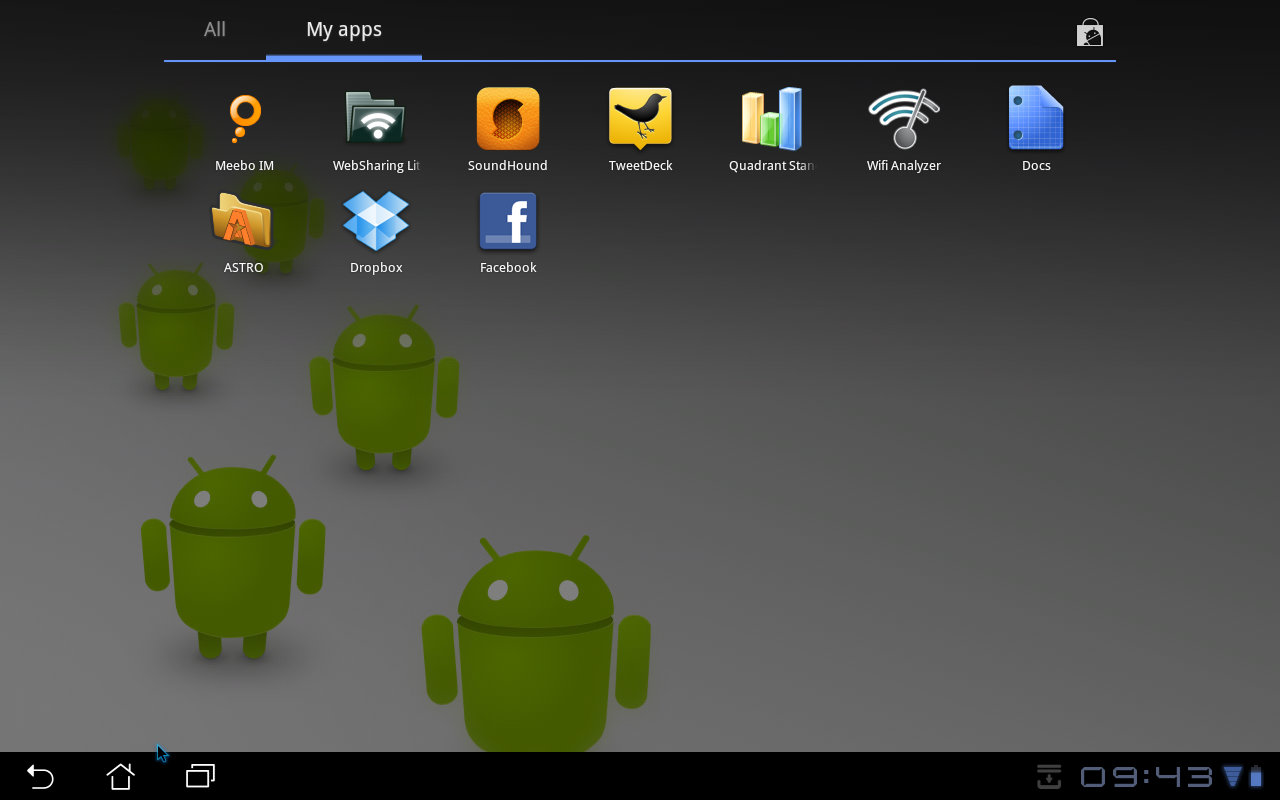Open Quadrant Standard benchmark app
The image size is (1280, 800).
point(771,119)
